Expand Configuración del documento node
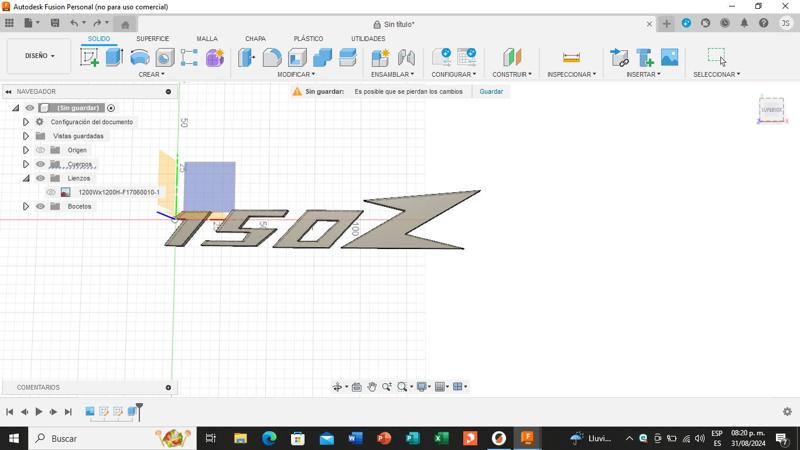Screen dimensions: 800x450 pos(26,122)
